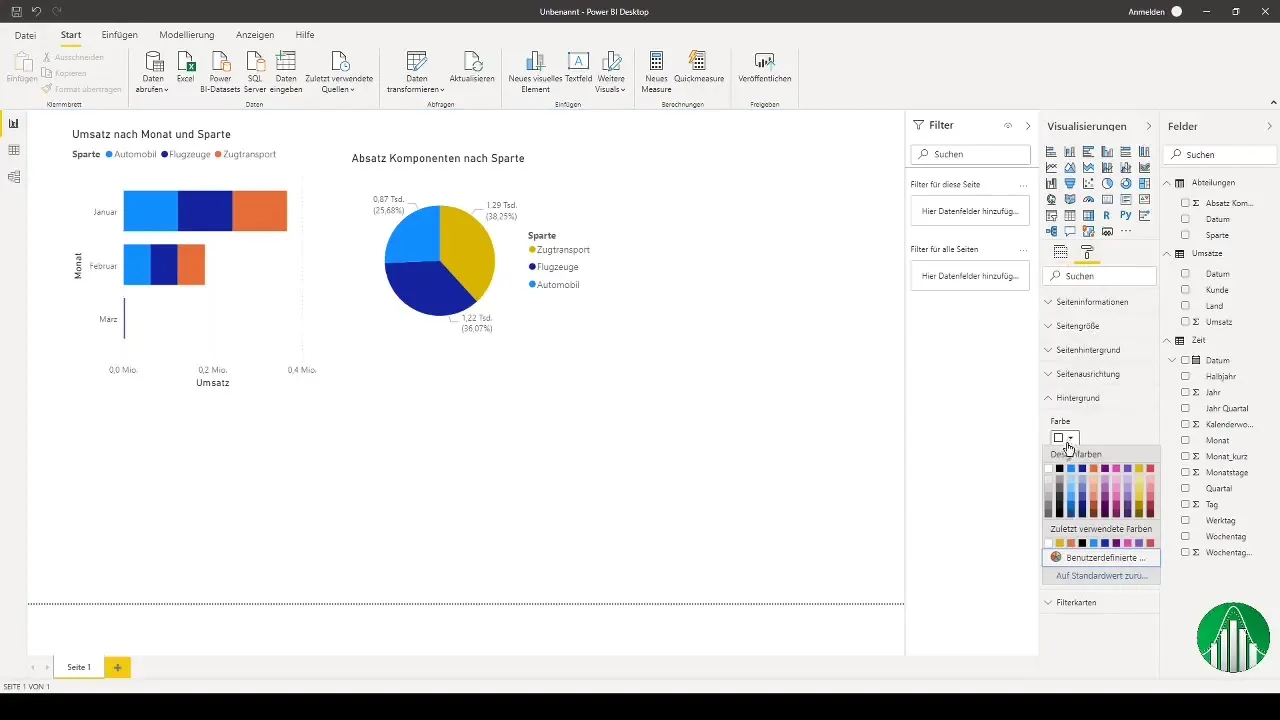1280x720 pixels.
Task: Switch to the Modellierung ribbon tab
Action: click(x=187, y=35)
